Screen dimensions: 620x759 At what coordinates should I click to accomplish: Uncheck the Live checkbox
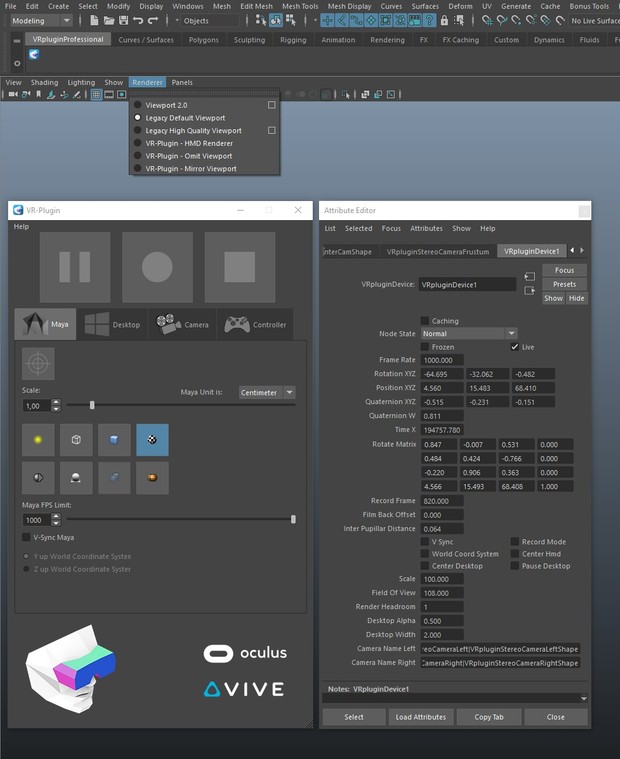coord(515,347)
